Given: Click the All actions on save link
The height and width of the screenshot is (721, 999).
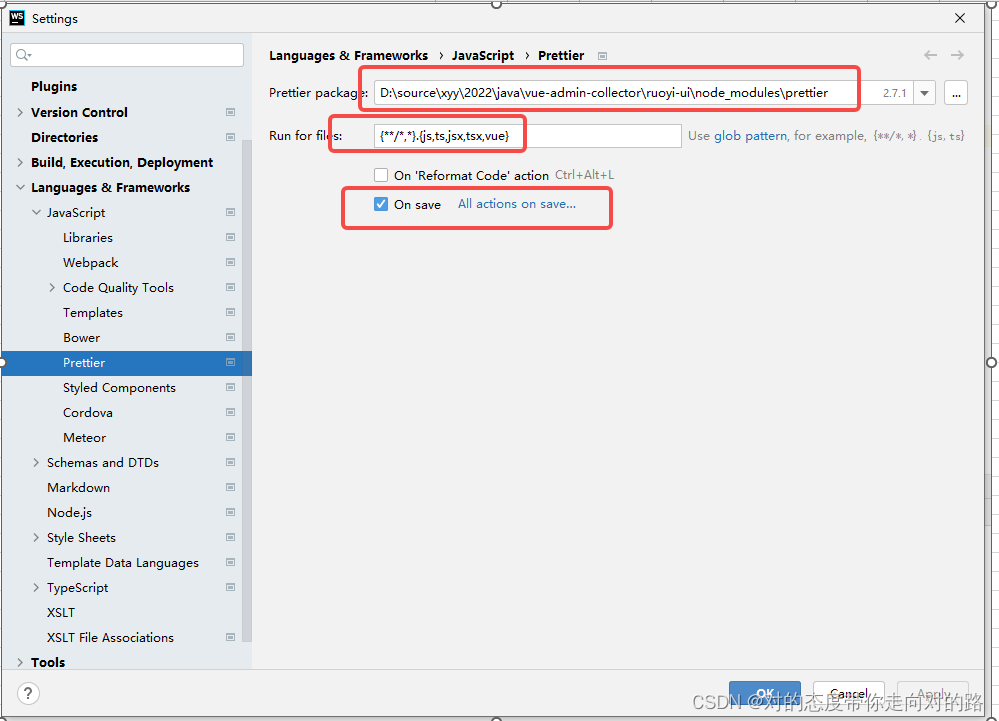Looking at the screenshot, I should (517, 203).
